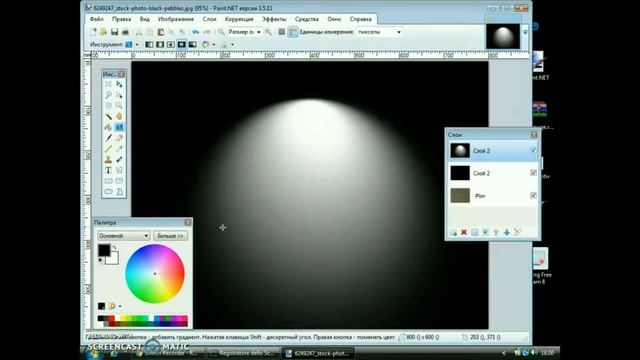640x360 pixels.
Task: Select the Rectangle shape tool
Action: 108,180
